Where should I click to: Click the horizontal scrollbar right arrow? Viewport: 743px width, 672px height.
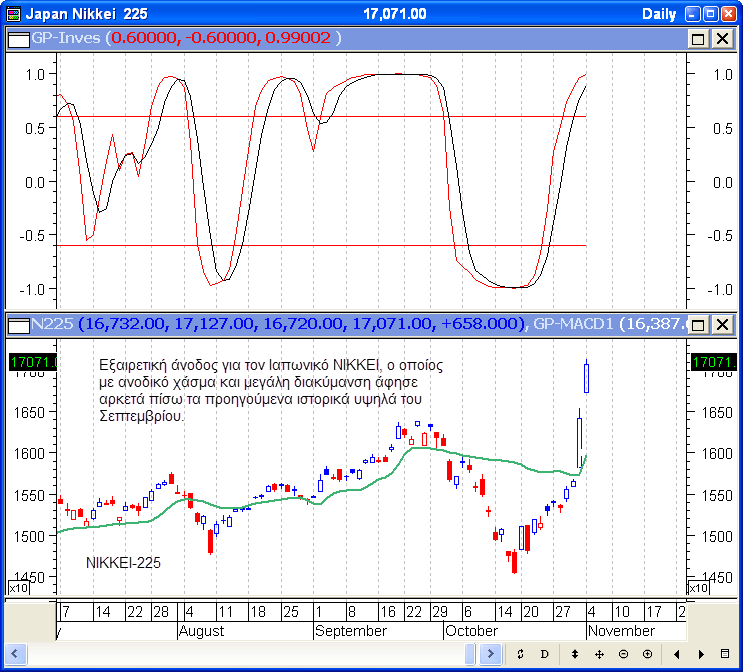(x=491, y=654)
